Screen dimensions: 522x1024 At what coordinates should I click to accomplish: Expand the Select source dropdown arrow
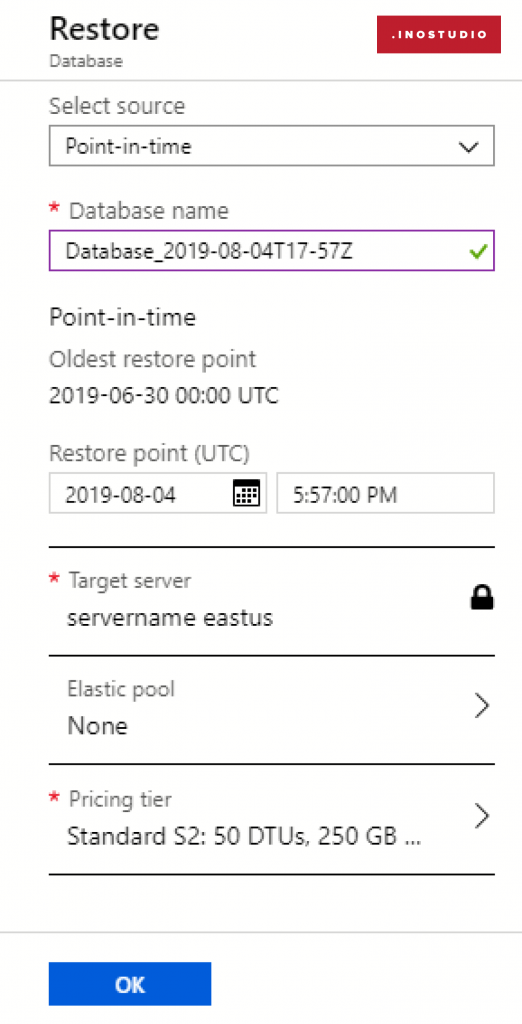point(468,147)
